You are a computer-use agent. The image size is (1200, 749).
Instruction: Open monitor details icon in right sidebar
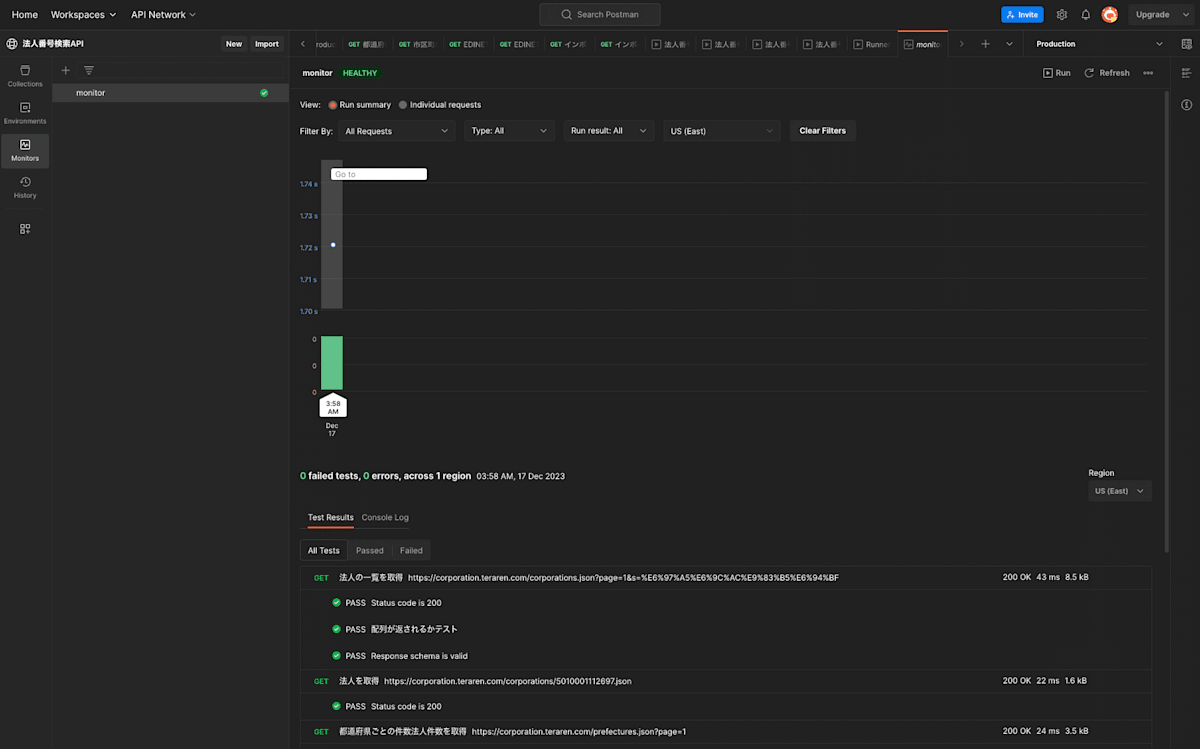click(x=1187, y=73)
